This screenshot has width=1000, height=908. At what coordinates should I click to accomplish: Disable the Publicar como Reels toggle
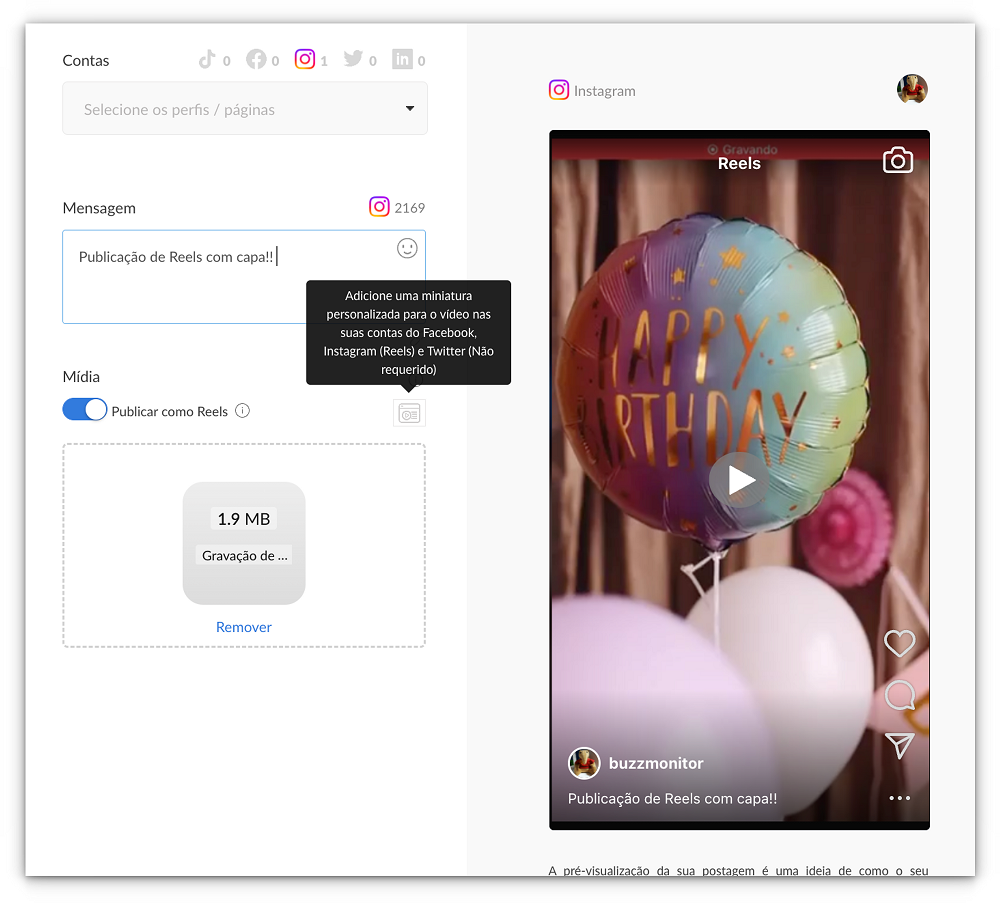tap(85, 410)
